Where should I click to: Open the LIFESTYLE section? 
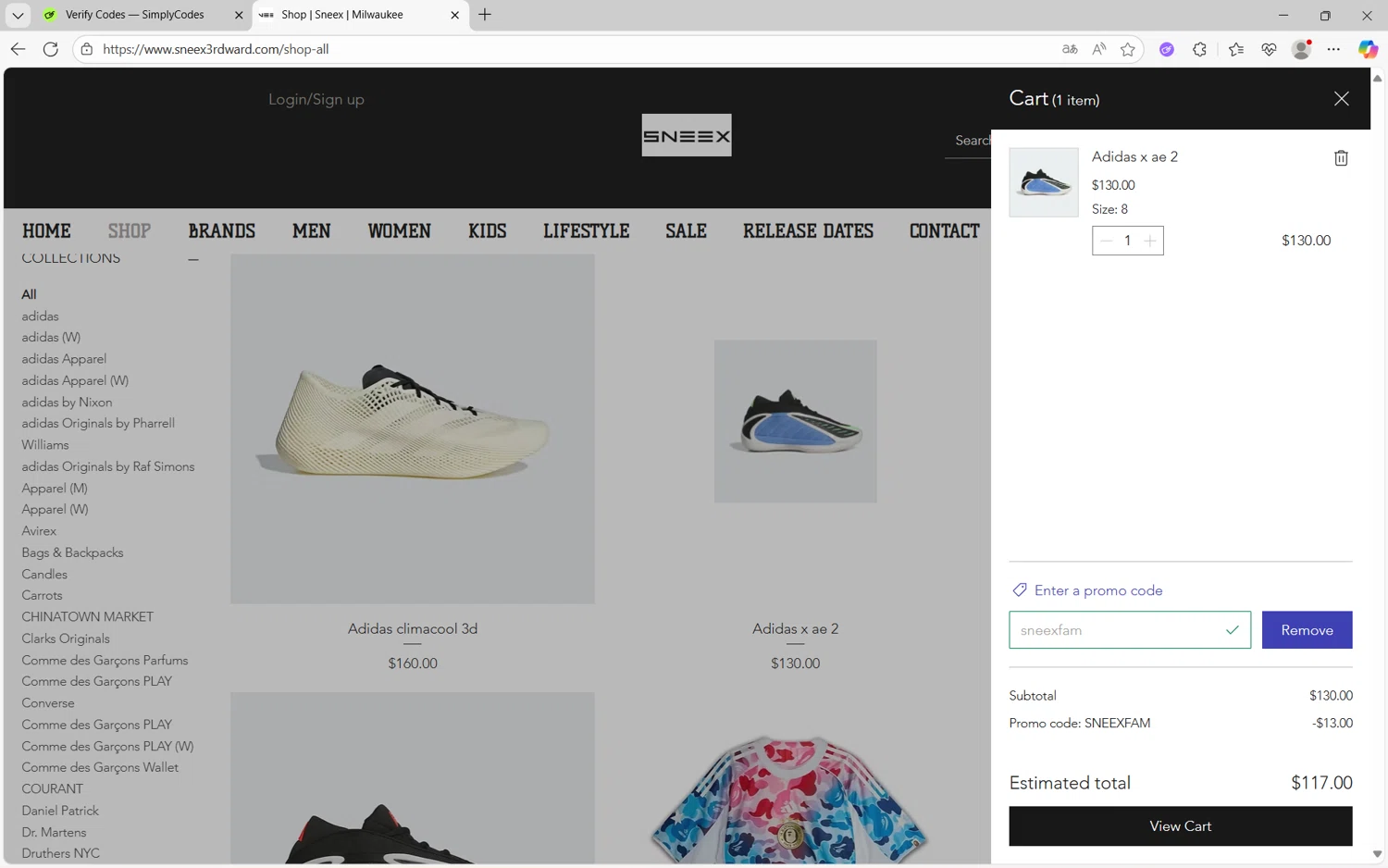587,230
